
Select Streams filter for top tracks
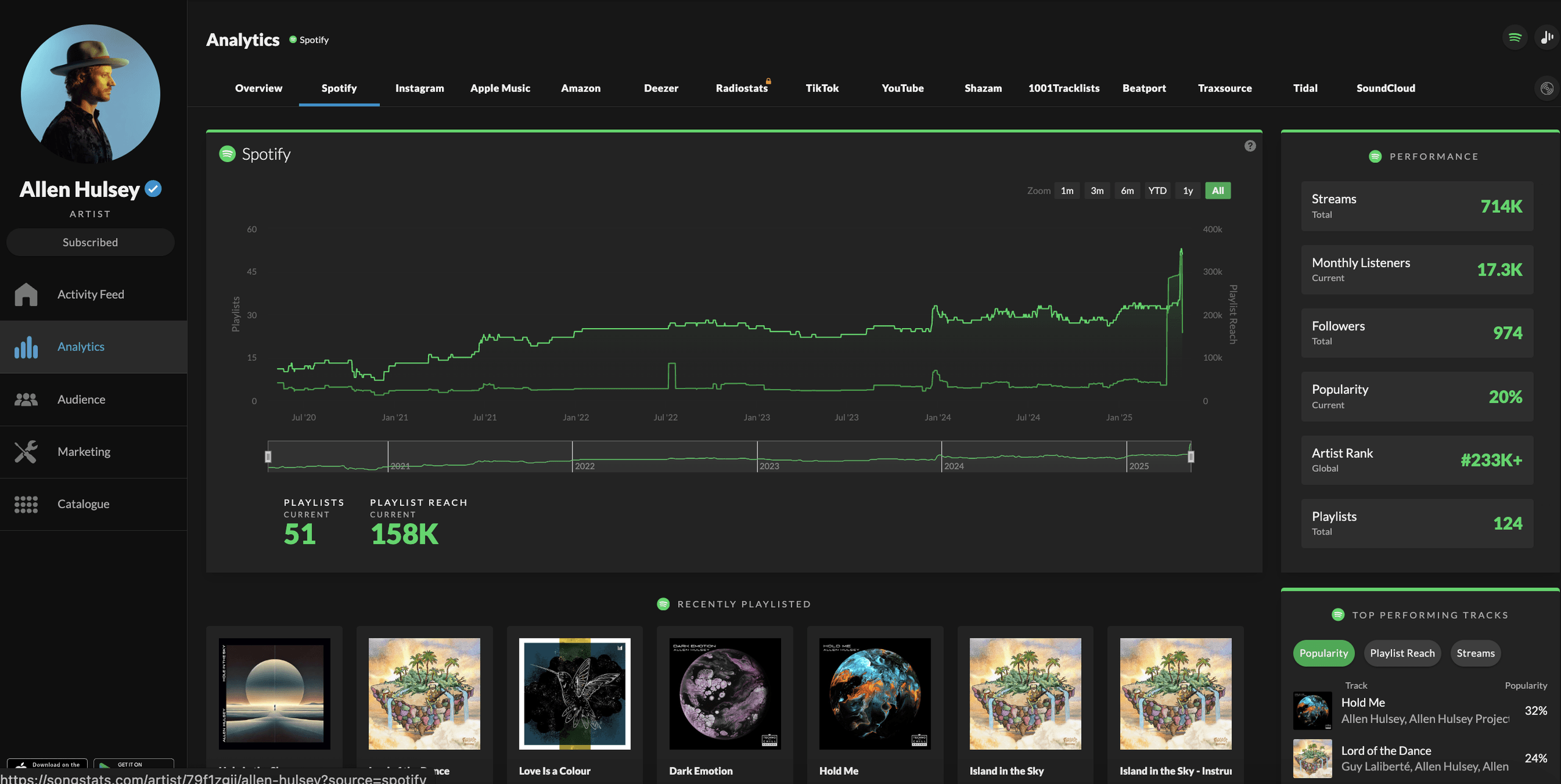[1475, 653]
